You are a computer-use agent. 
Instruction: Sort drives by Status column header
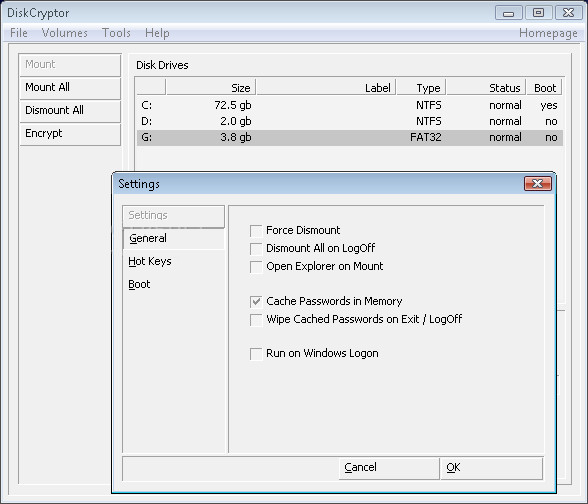coord(486,88)
